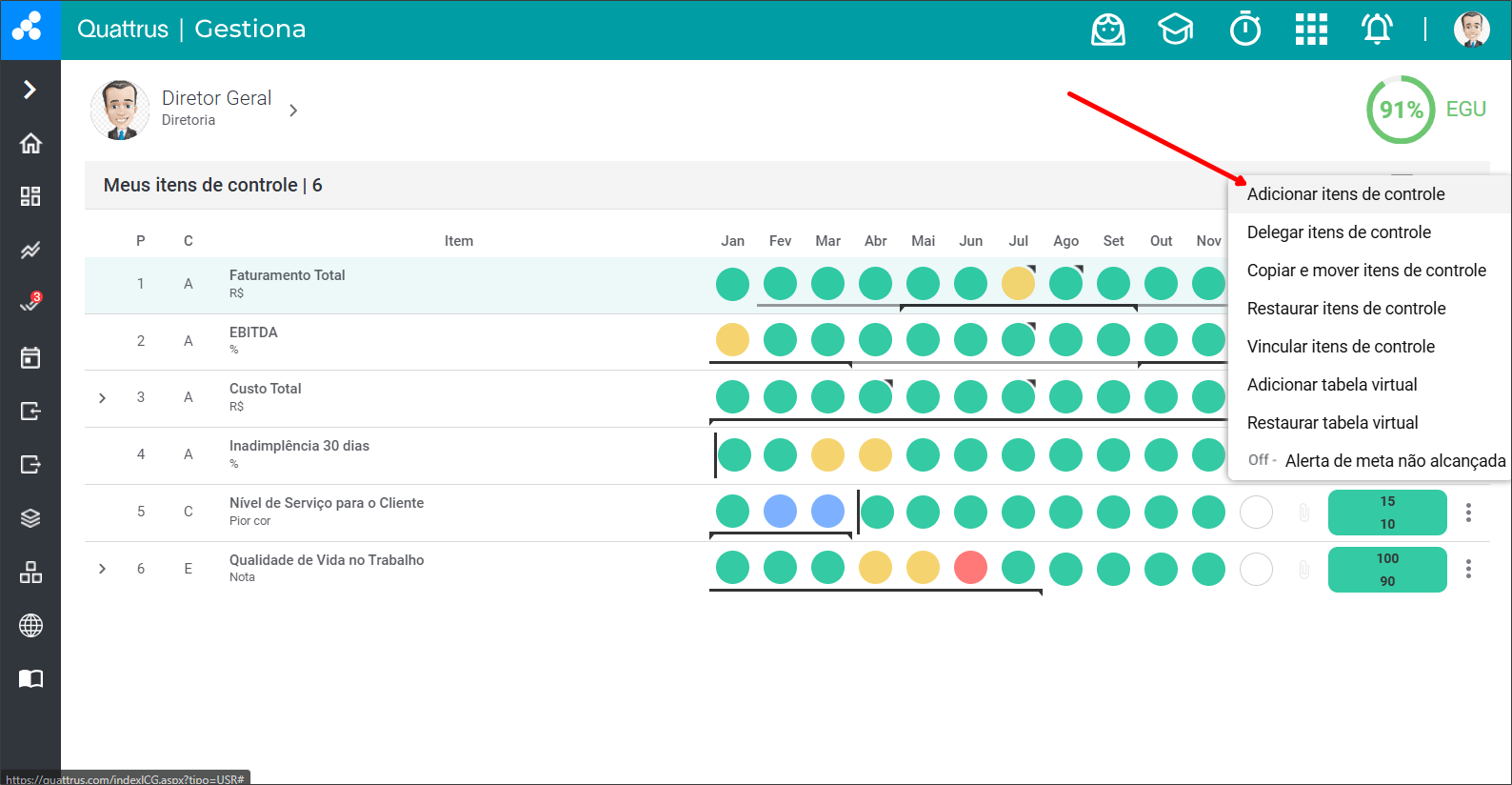The height and width of the screenshot is (785, 1512).
Task: Select Adicionar itens de controle menu option
Action: tap(1345, 194)
